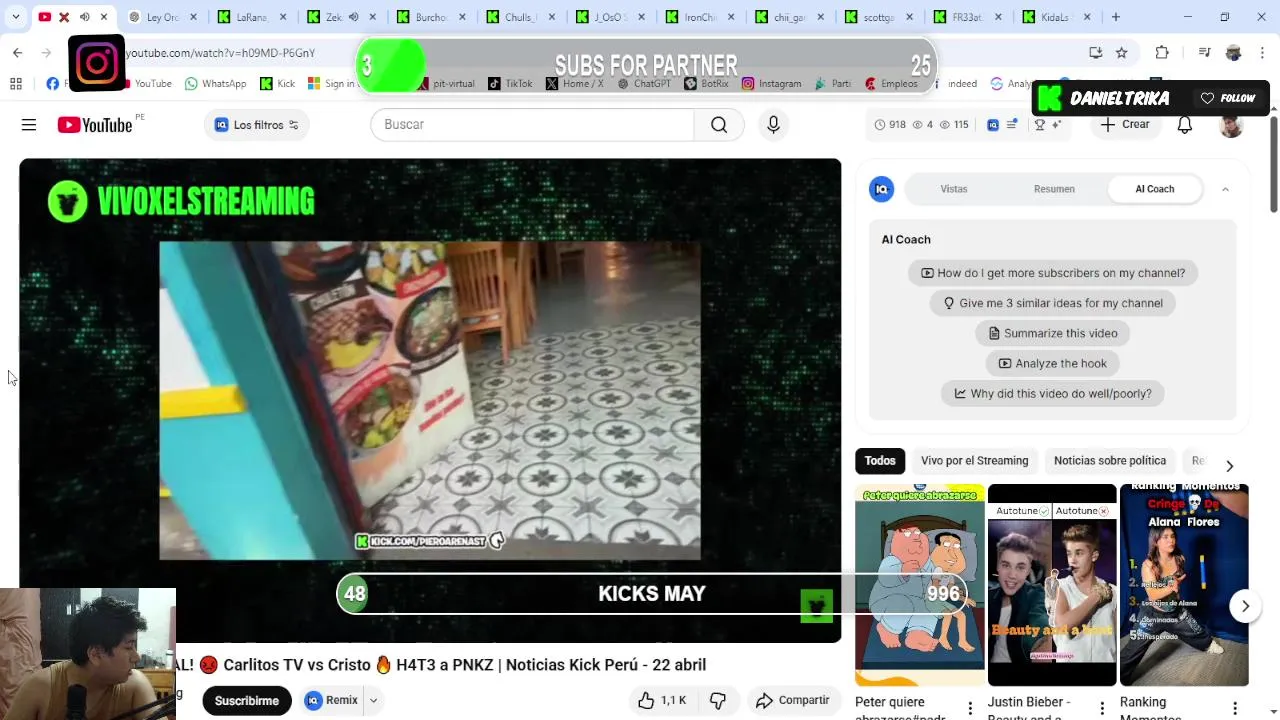Open the browser extensions puzzle icon
This screenshot has height=720, width=1280.
coord(1161,53)
